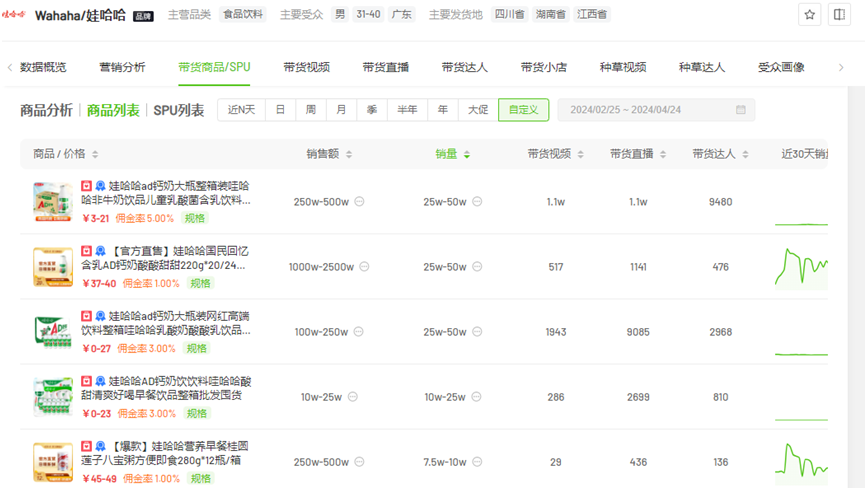
Task: Switch to the SPU列表 view
Action: click(179, 110)
